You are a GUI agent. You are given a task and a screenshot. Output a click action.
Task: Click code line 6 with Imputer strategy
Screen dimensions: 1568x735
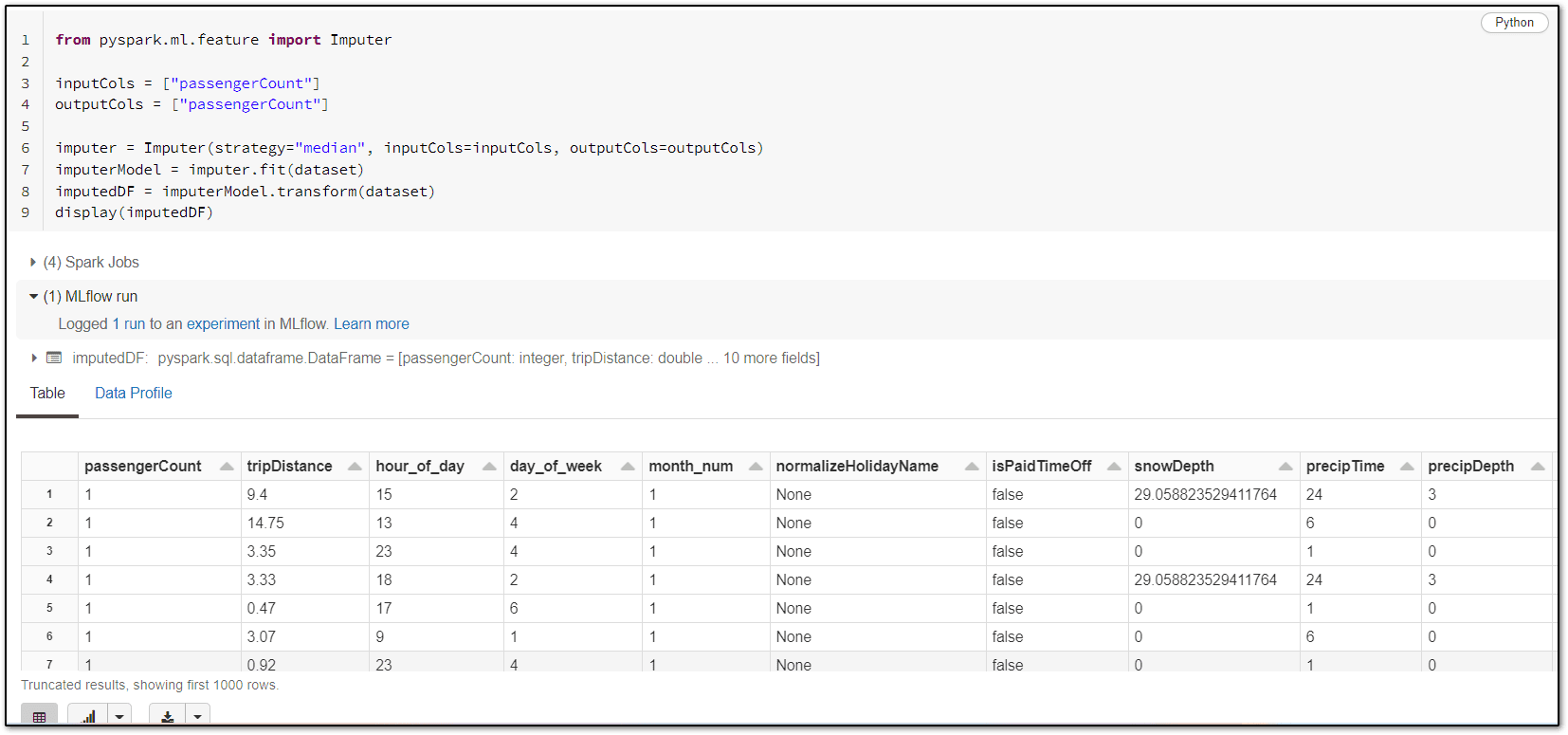pyautogui.click(x=409, y=148)
